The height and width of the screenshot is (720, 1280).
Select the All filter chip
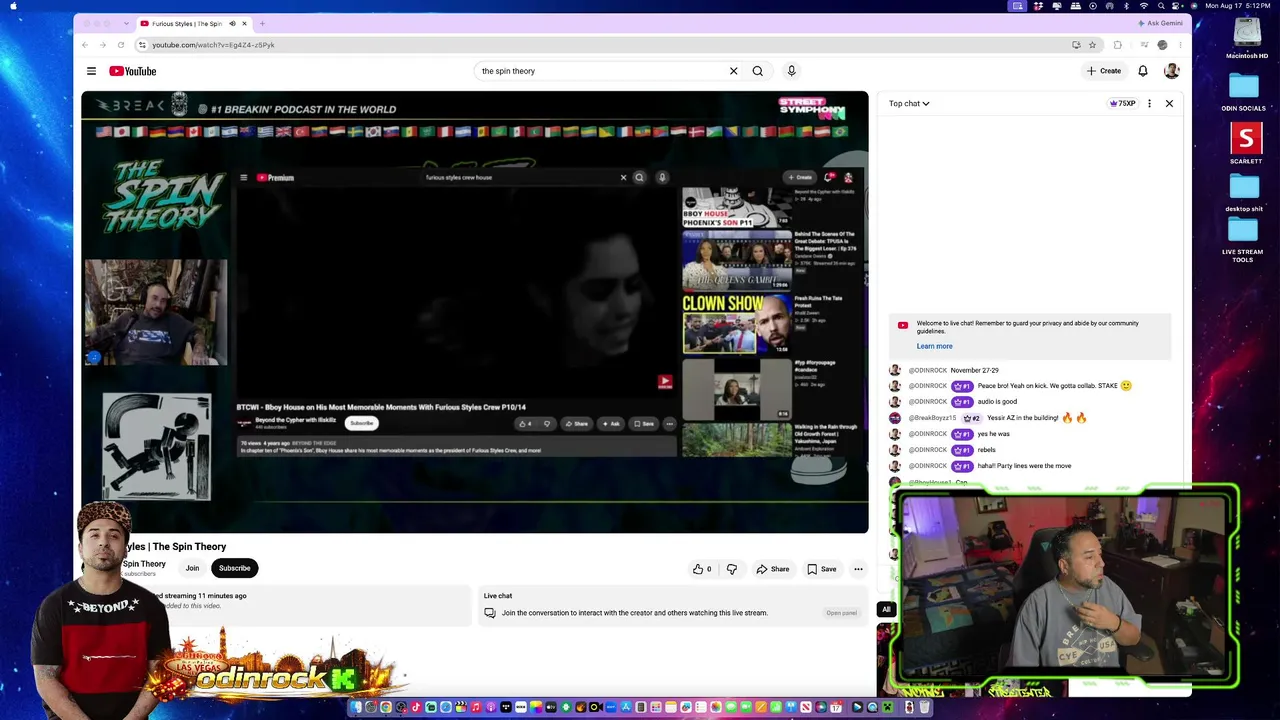[886, 609]
